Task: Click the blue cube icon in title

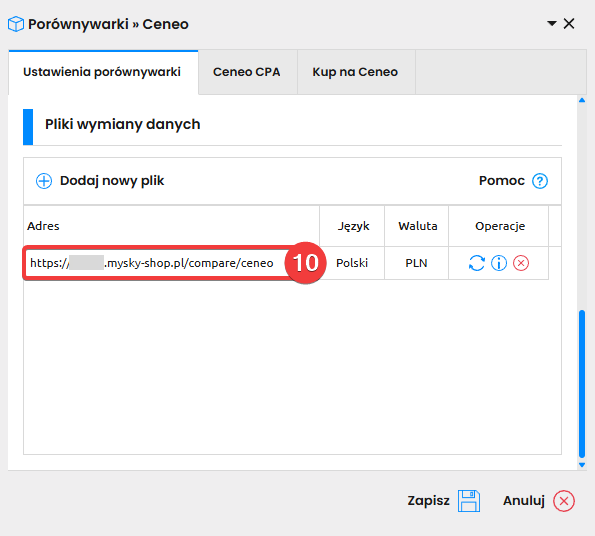Action: tap(16, 24)
